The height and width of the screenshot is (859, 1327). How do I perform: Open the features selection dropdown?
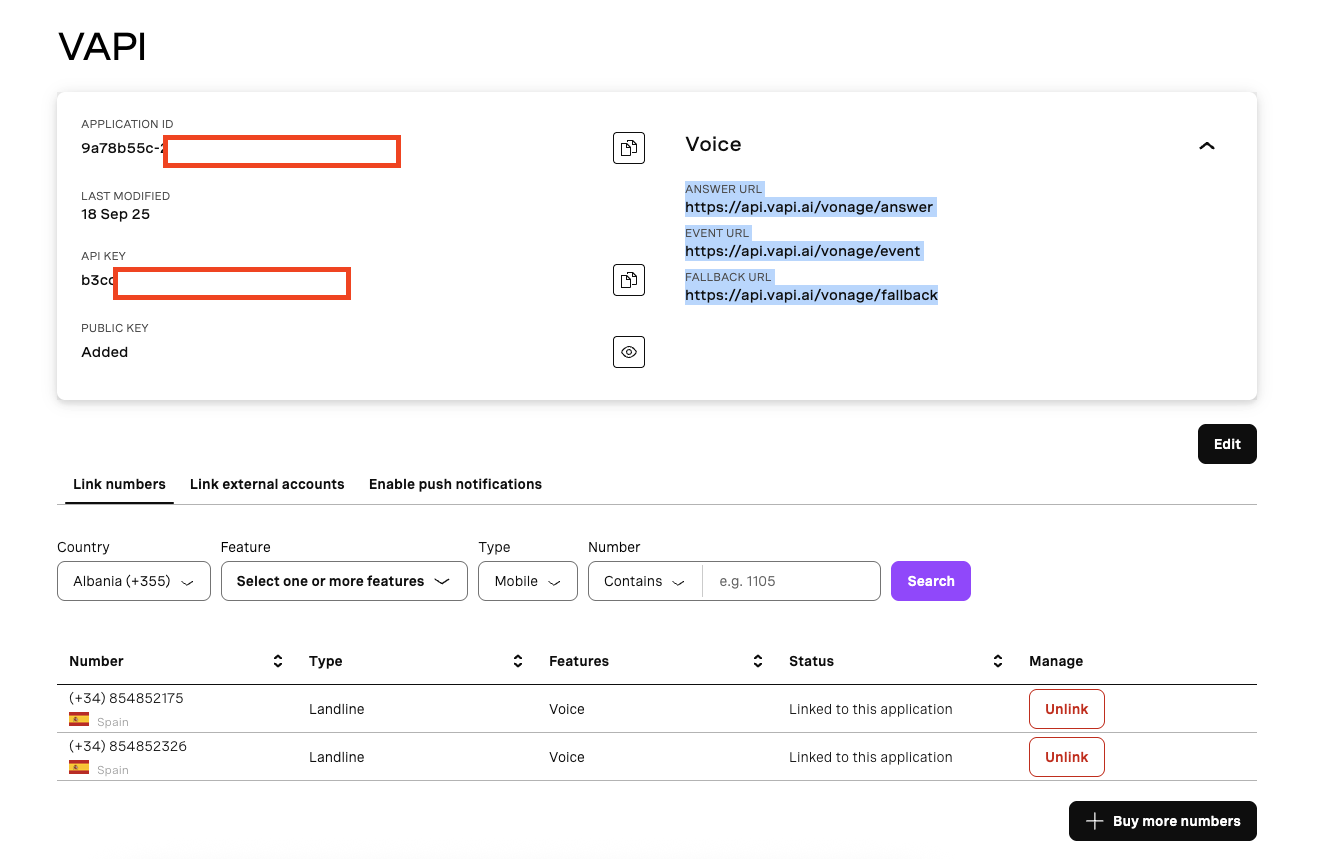click(x=344, y=581)
